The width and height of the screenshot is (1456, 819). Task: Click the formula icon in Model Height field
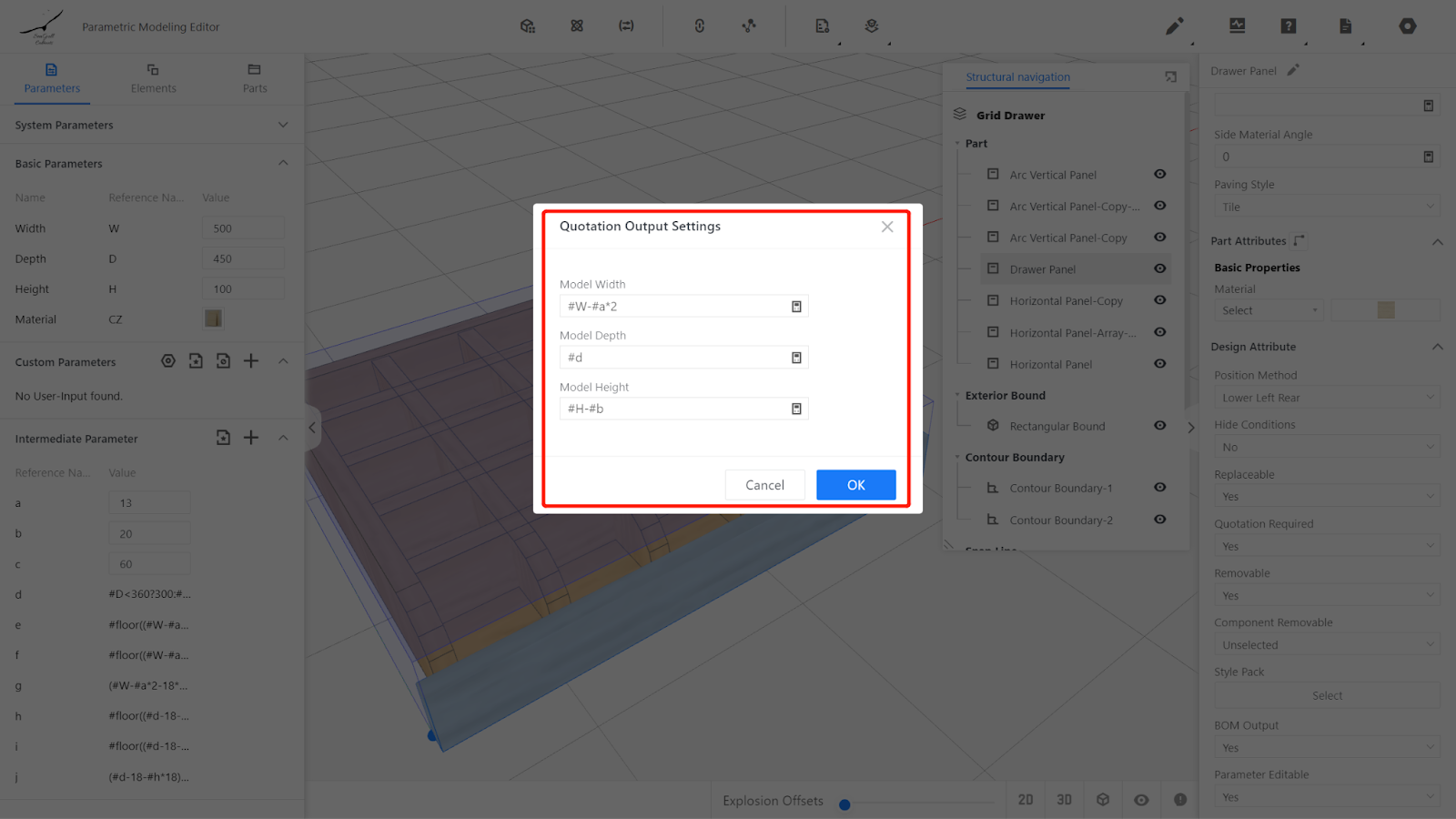tap(796, 409)
